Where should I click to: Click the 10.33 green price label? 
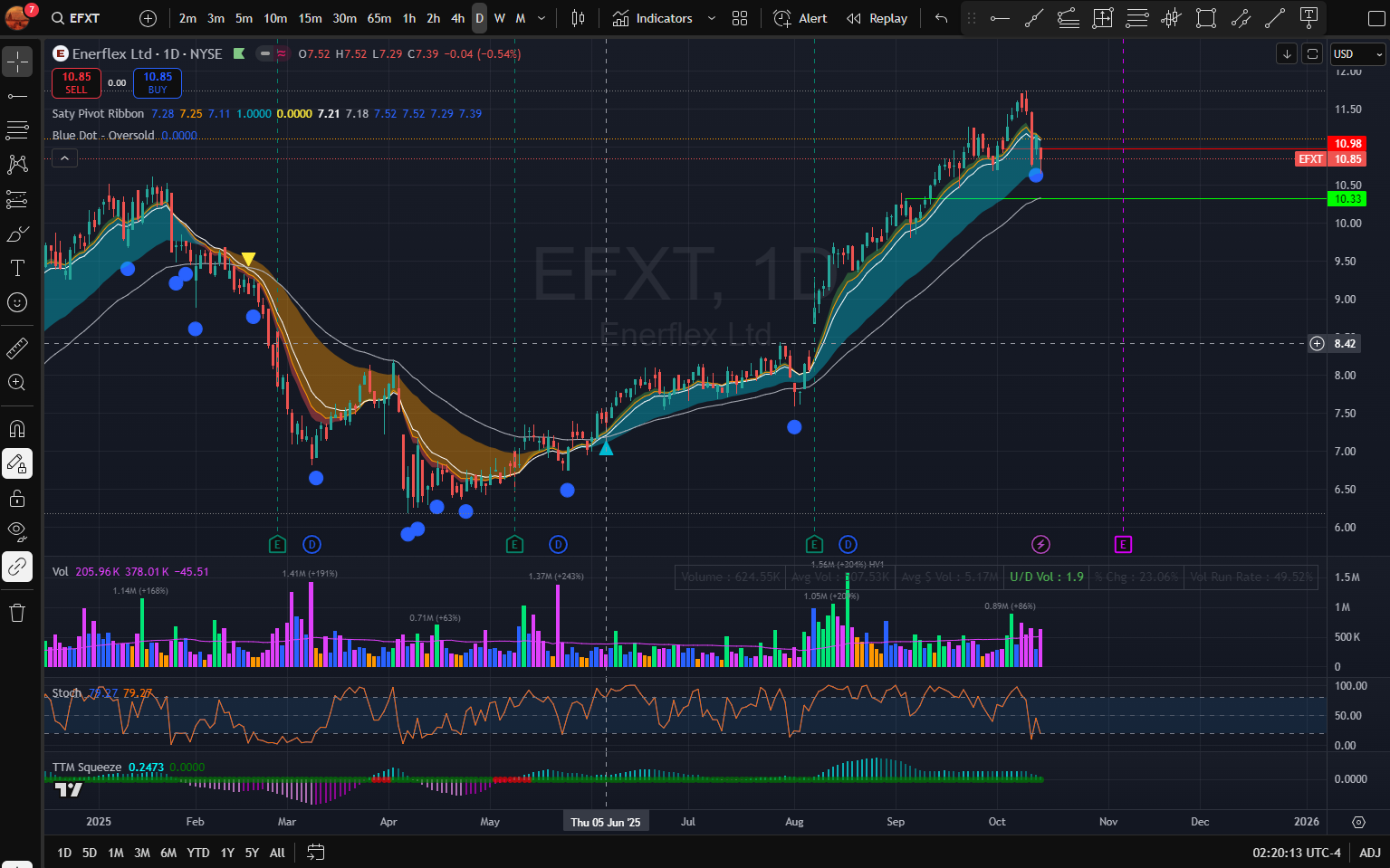coord(1347,199)
